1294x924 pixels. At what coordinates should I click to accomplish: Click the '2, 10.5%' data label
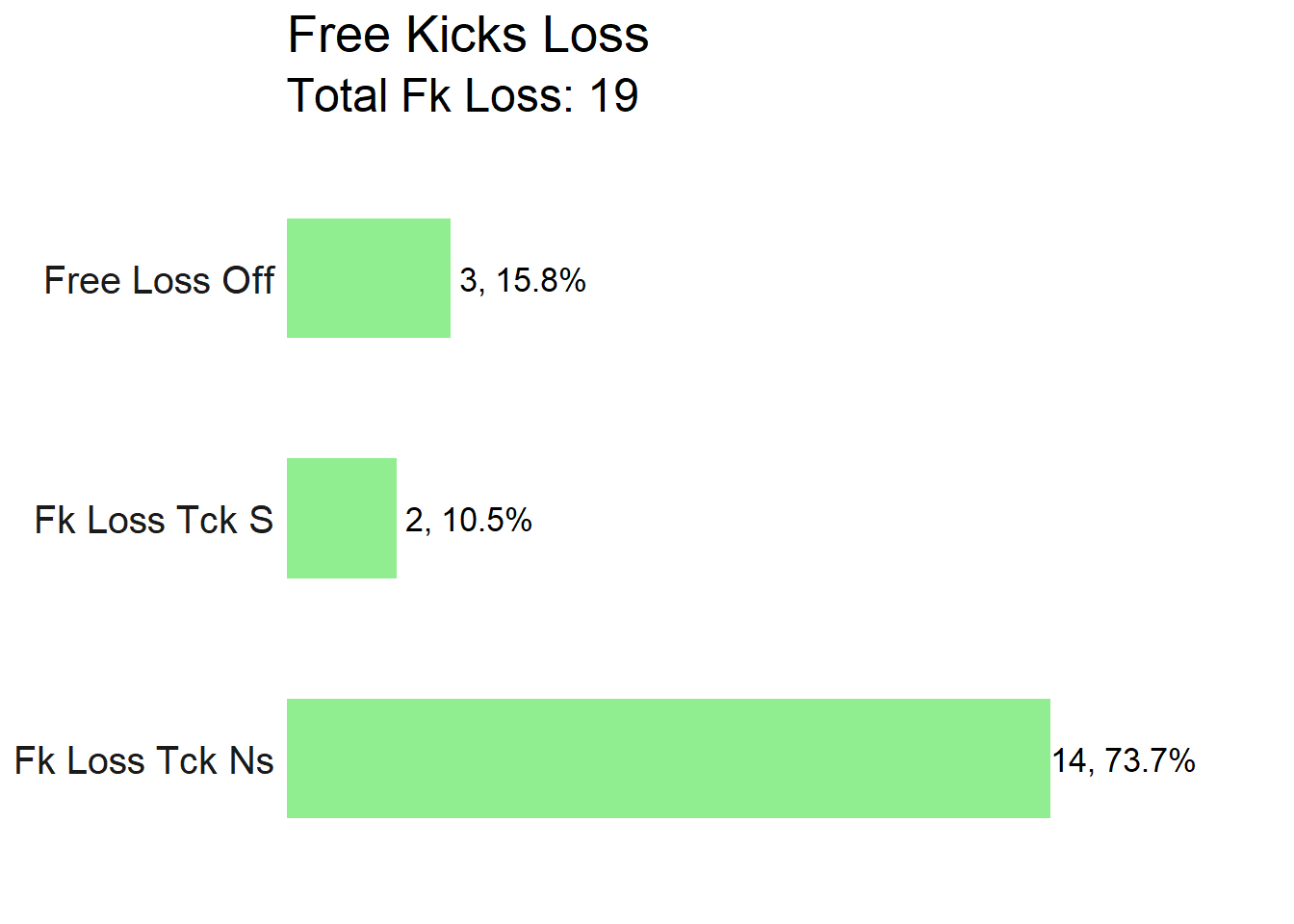pyautogui.click(x=469, y=521)
